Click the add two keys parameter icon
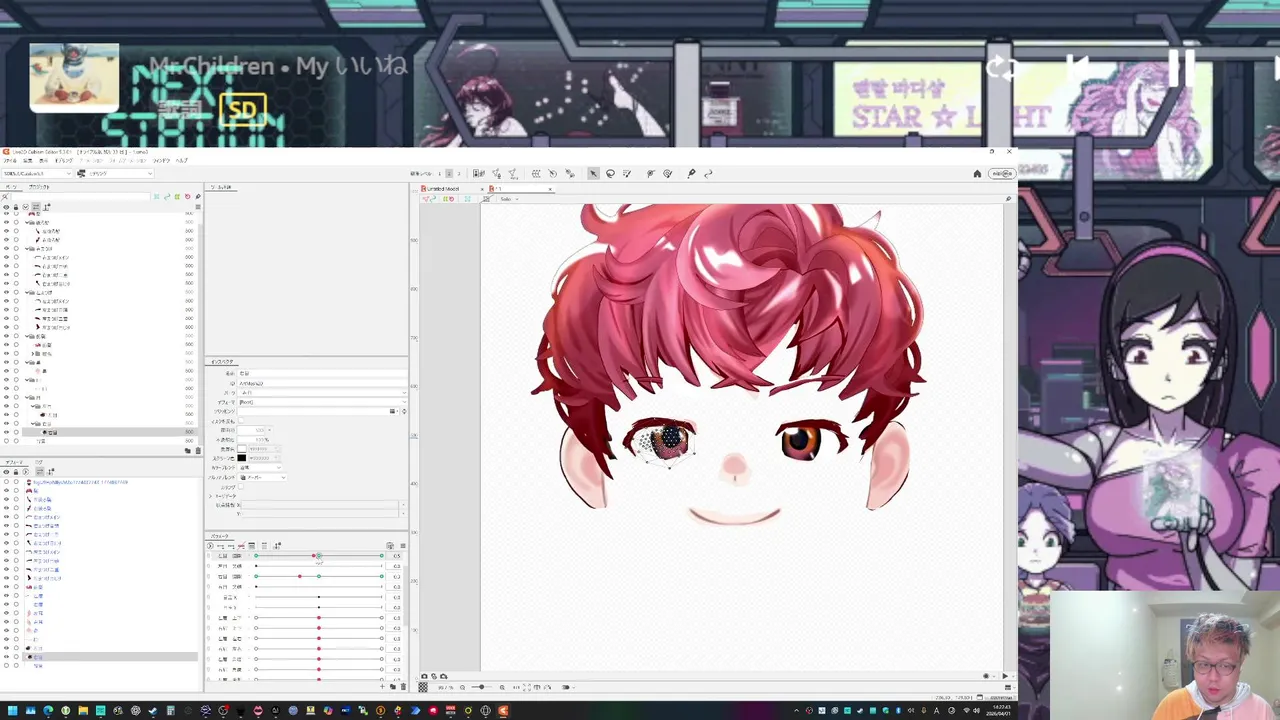The height and width of the screenshot is (720, 1280). pyautogui.click(x=220, y=546)
